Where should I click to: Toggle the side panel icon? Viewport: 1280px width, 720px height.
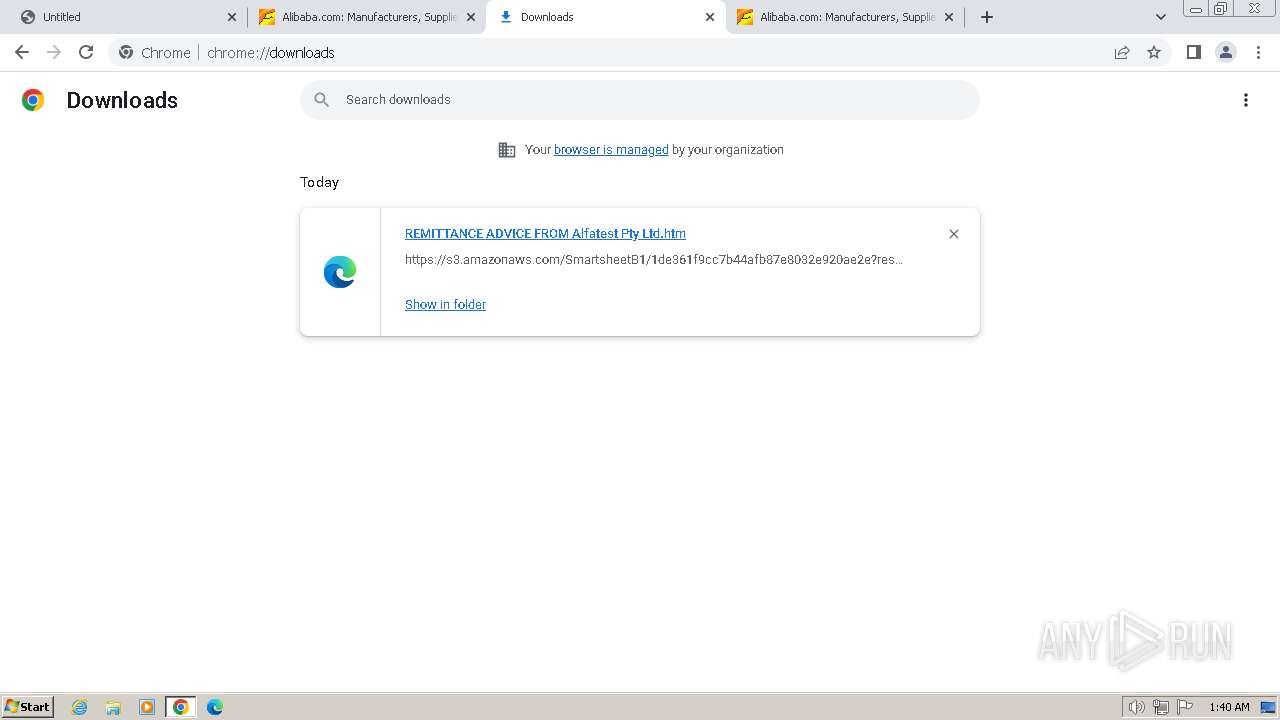(x=1193, y=52)
